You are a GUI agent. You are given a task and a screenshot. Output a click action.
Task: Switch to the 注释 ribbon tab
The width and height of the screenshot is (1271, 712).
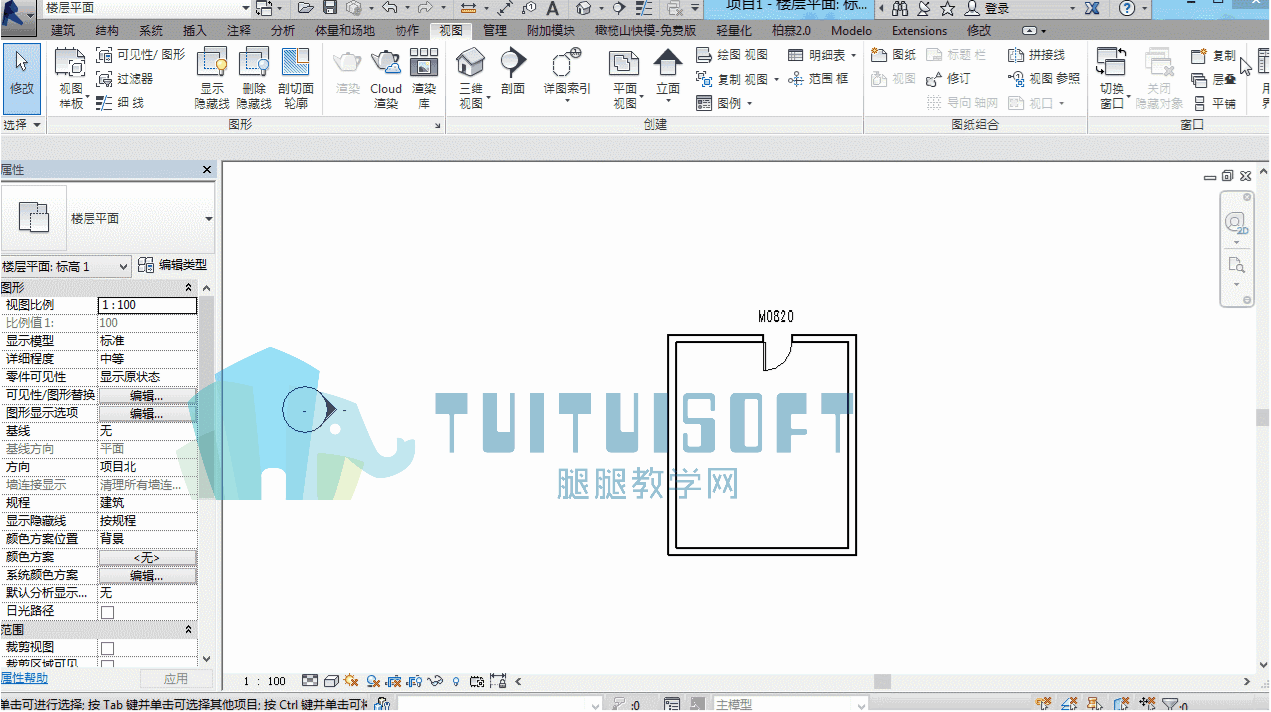[239, 31]
